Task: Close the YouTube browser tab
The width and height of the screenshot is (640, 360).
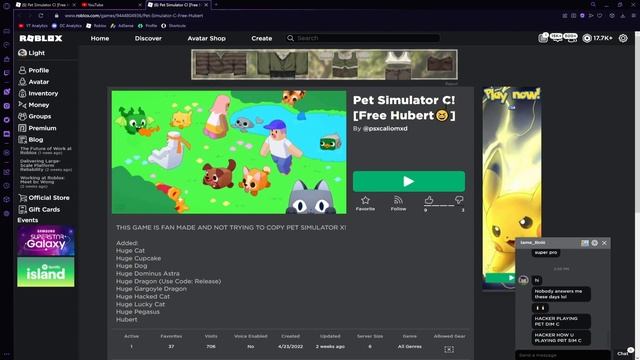Action: point(140,4)
